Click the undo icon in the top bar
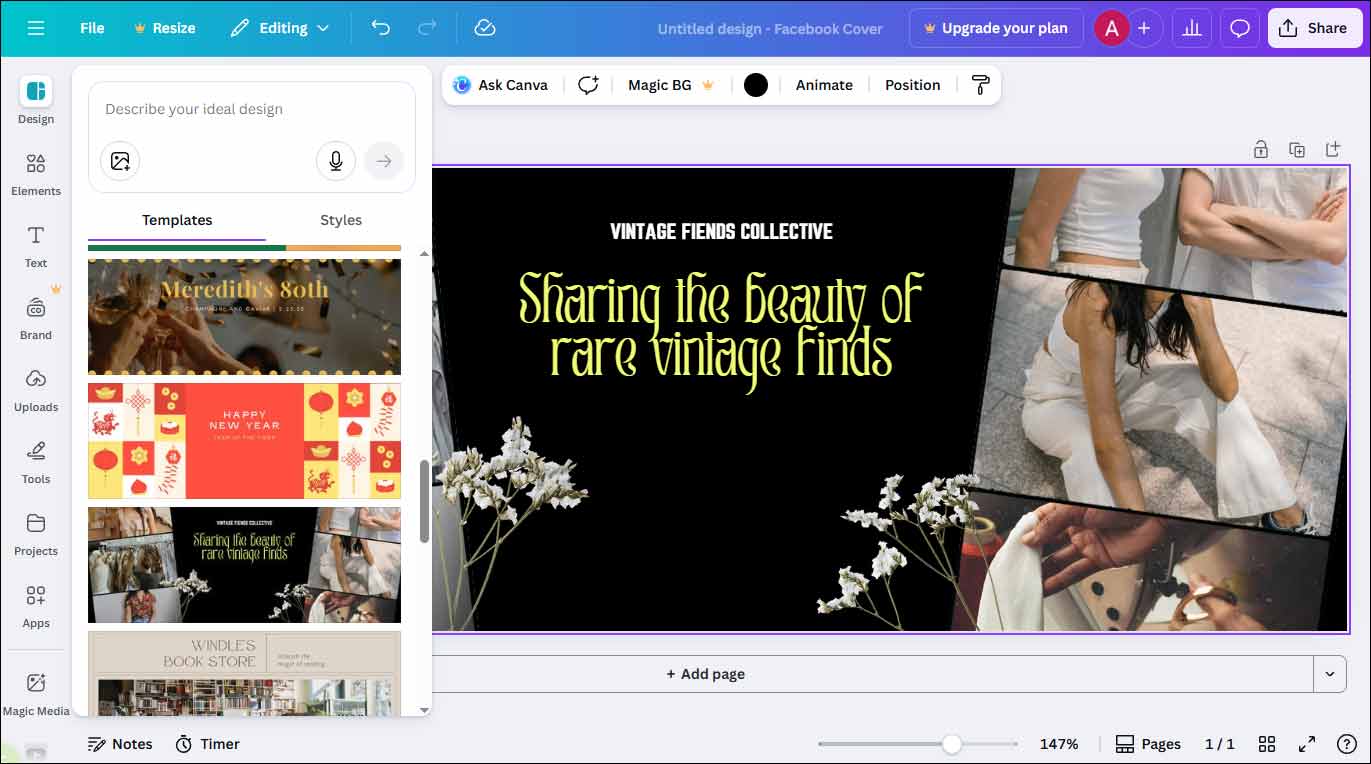 (380, 28)
